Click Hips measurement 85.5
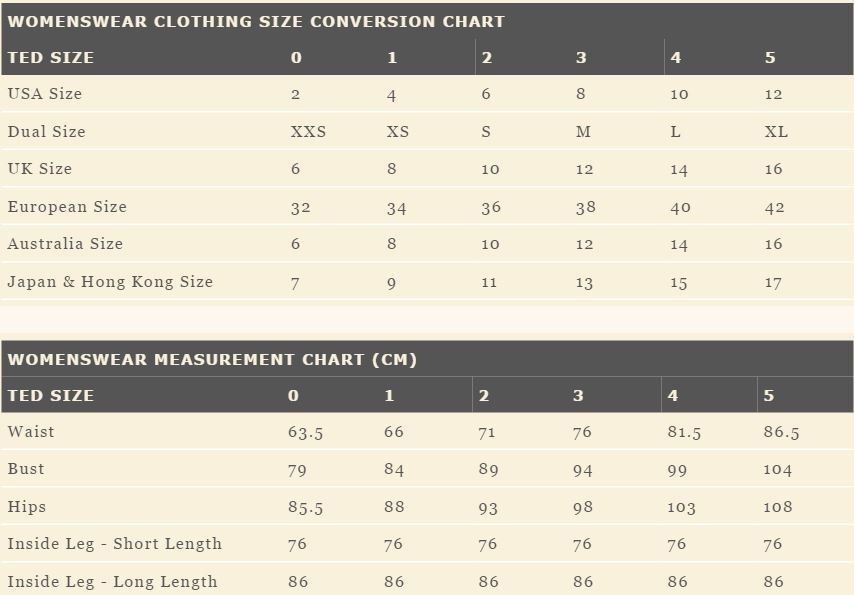Viewport: 854px width, 595px height. coord(306,508)
